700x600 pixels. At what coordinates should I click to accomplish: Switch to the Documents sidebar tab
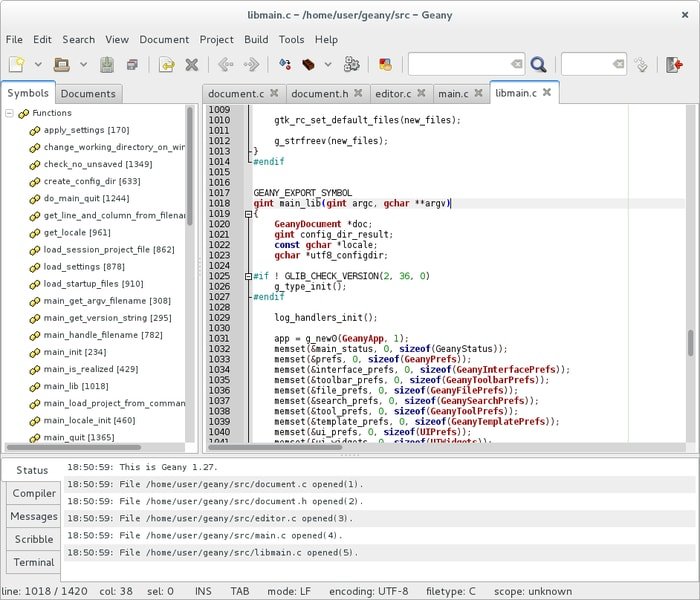[x=88, y=94]
